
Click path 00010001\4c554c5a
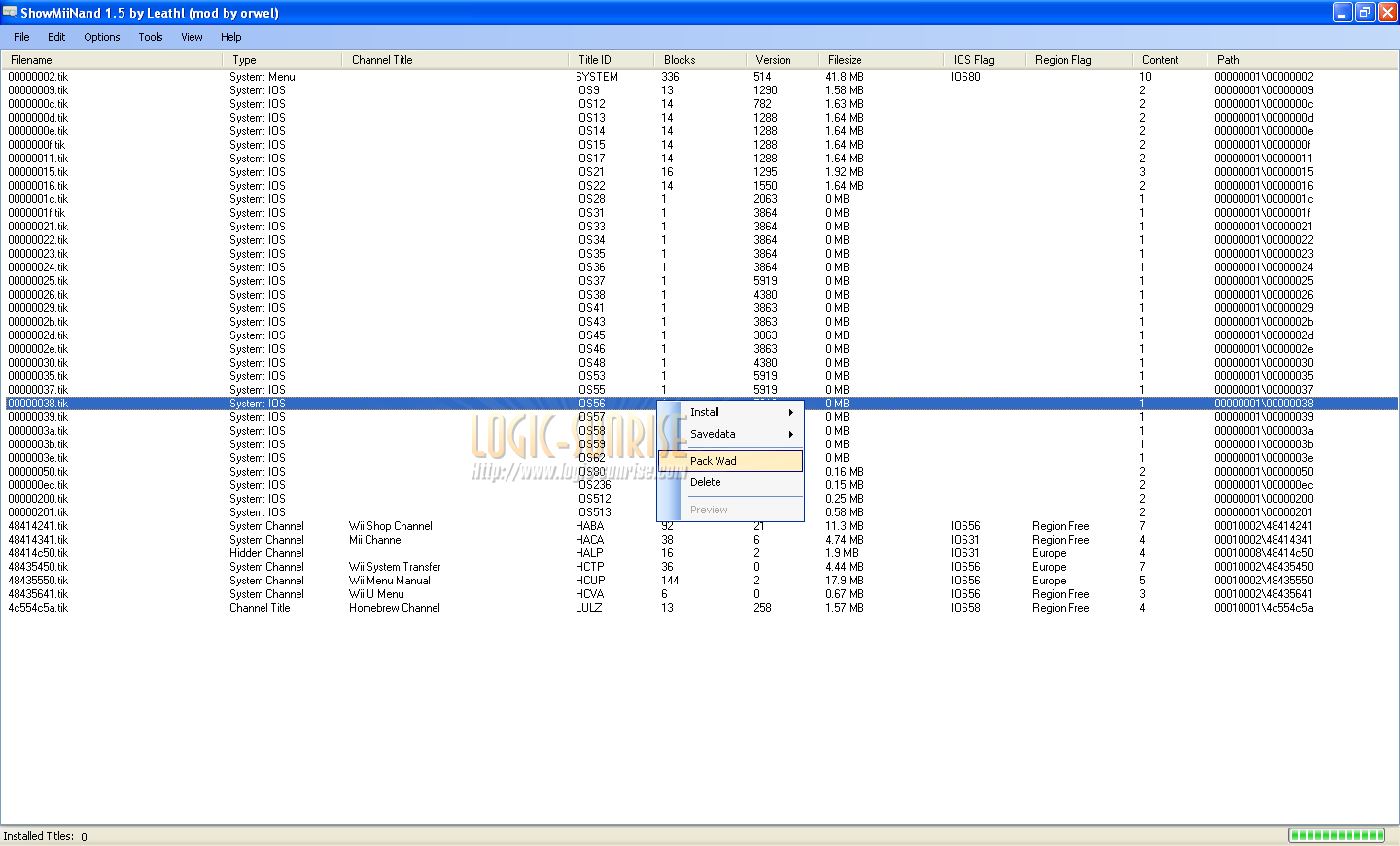pos(1264,608)
